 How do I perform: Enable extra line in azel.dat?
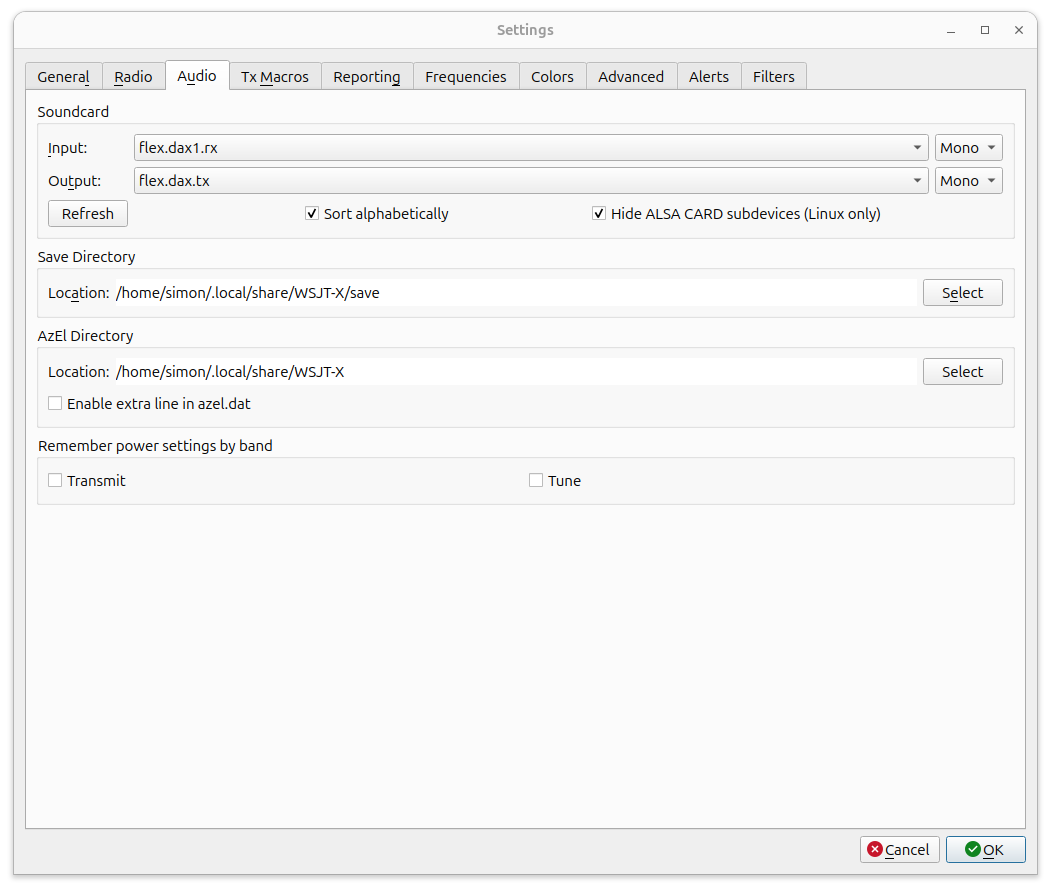[x=56, y=404]
